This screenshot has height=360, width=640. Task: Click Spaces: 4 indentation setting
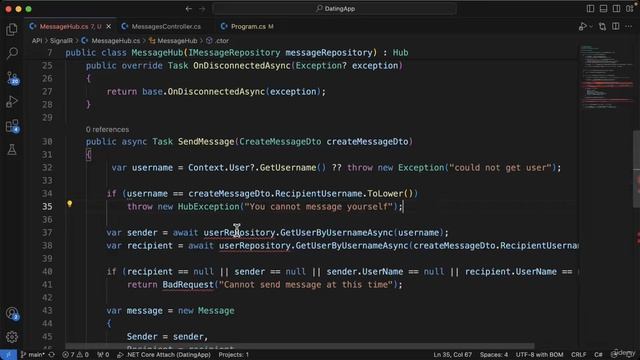494,355
